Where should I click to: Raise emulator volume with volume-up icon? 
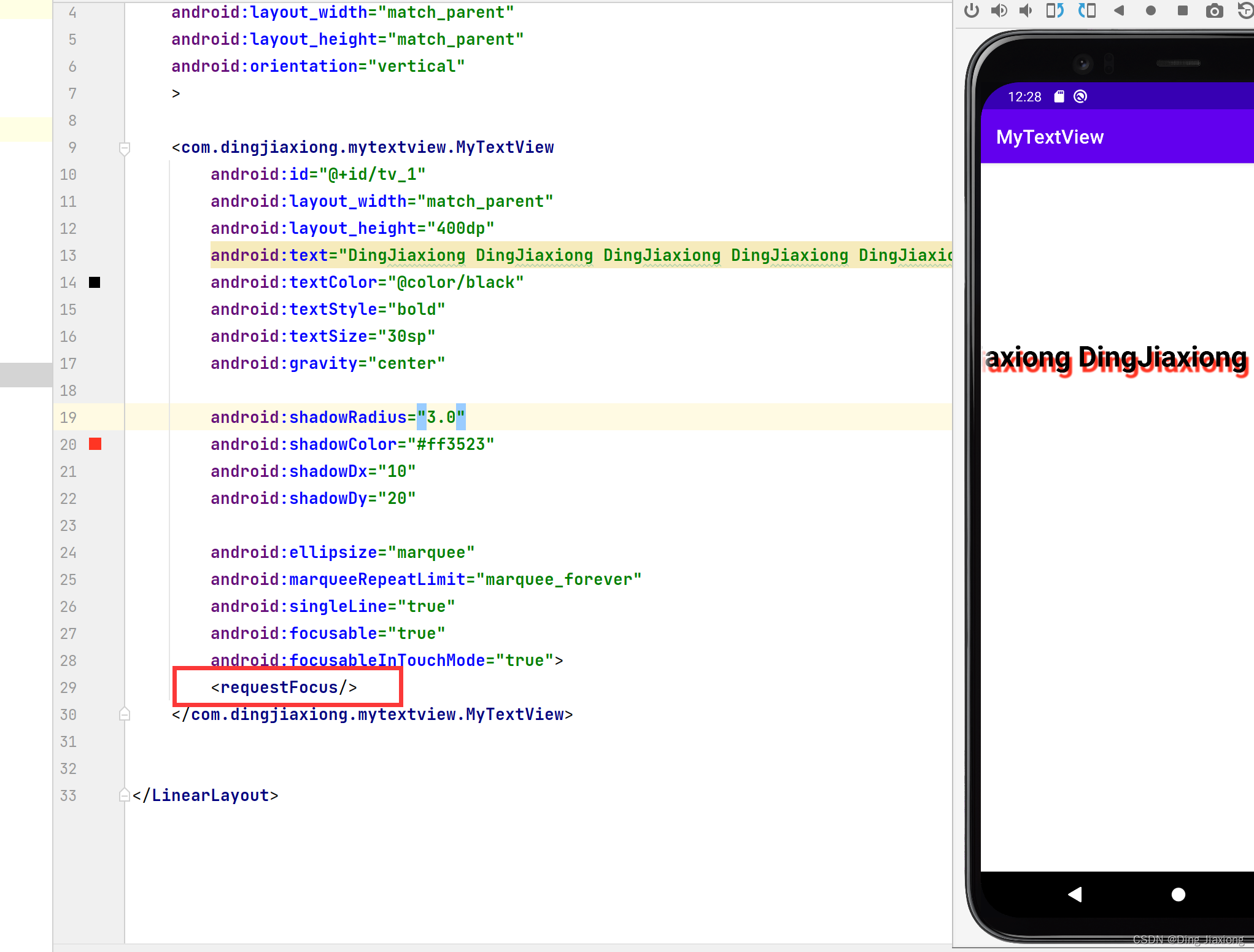coord(999,10)
